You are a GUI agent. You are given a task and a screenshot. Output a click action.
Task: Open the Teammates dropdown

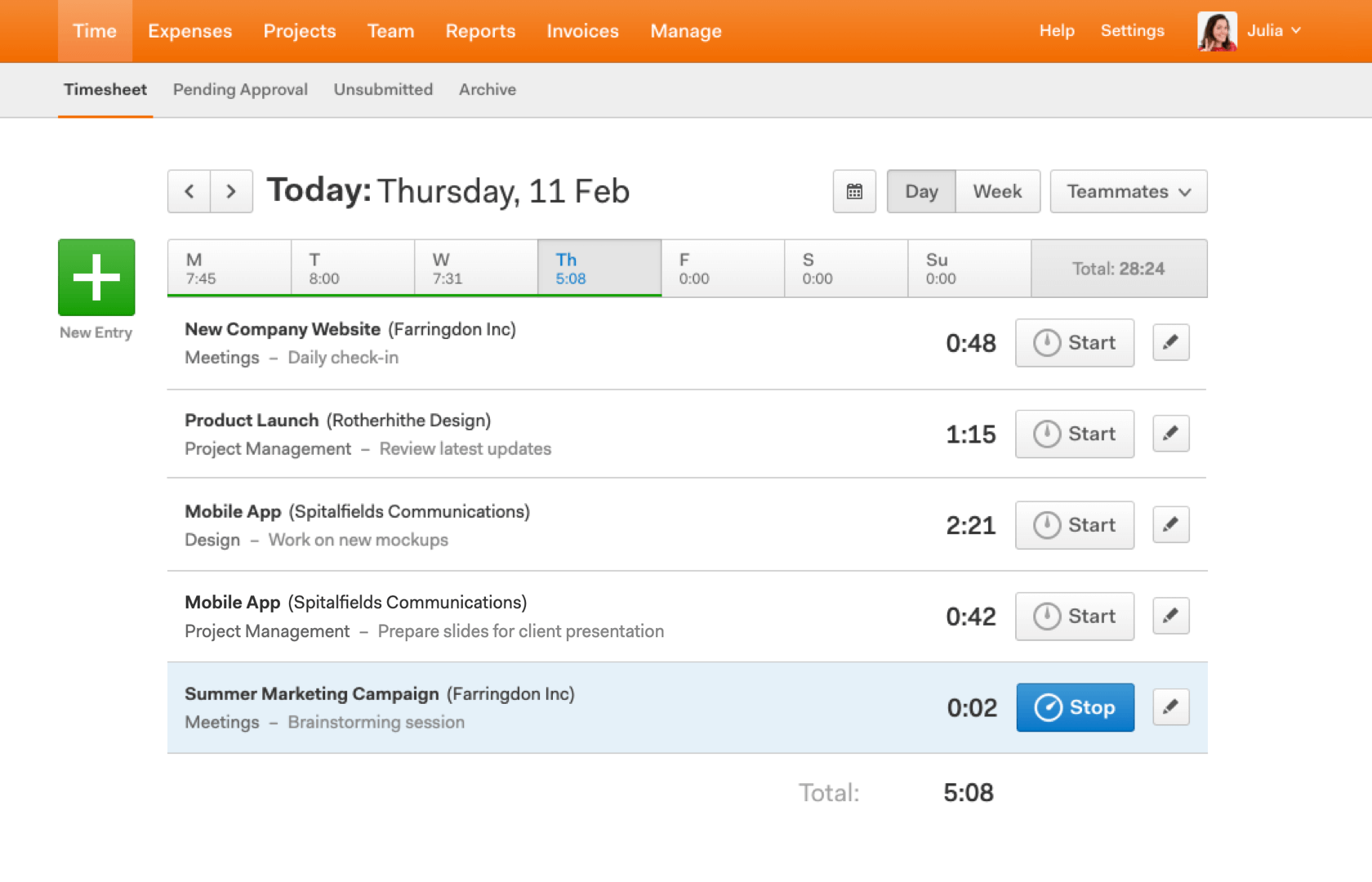click(x=1128, y=191)
